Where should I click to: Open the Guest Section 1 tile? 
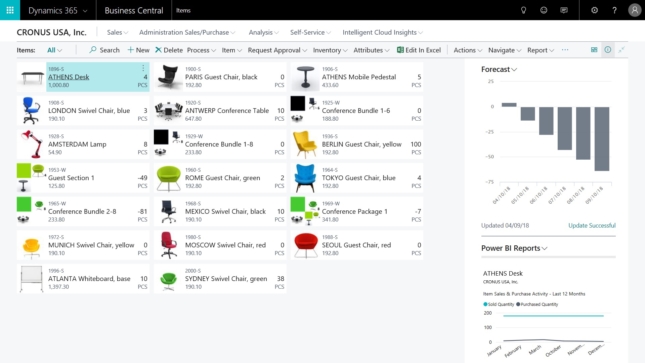[x=83, y=178]
